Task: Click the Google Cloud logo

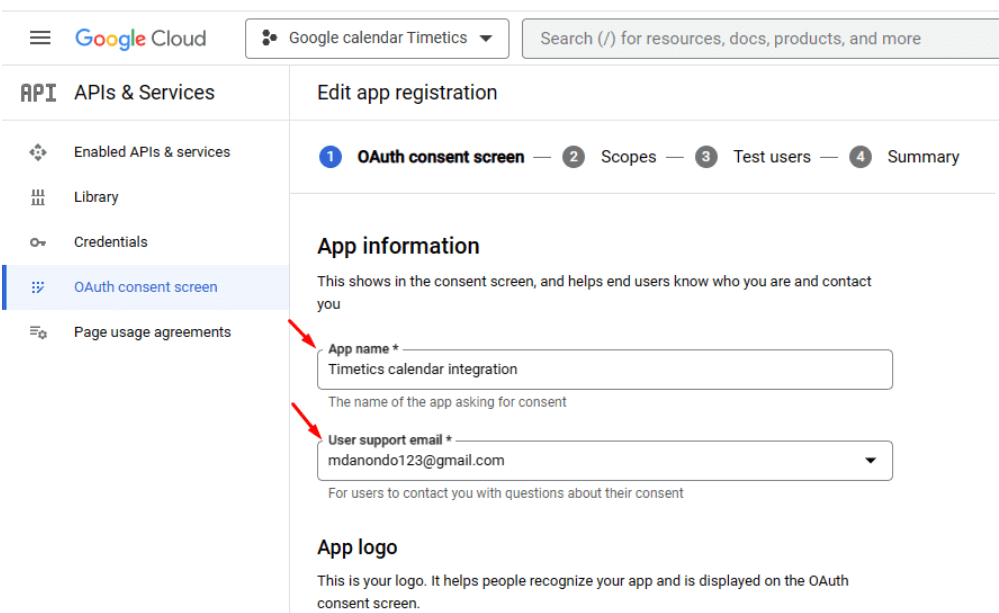Action: tap(141, 38)
